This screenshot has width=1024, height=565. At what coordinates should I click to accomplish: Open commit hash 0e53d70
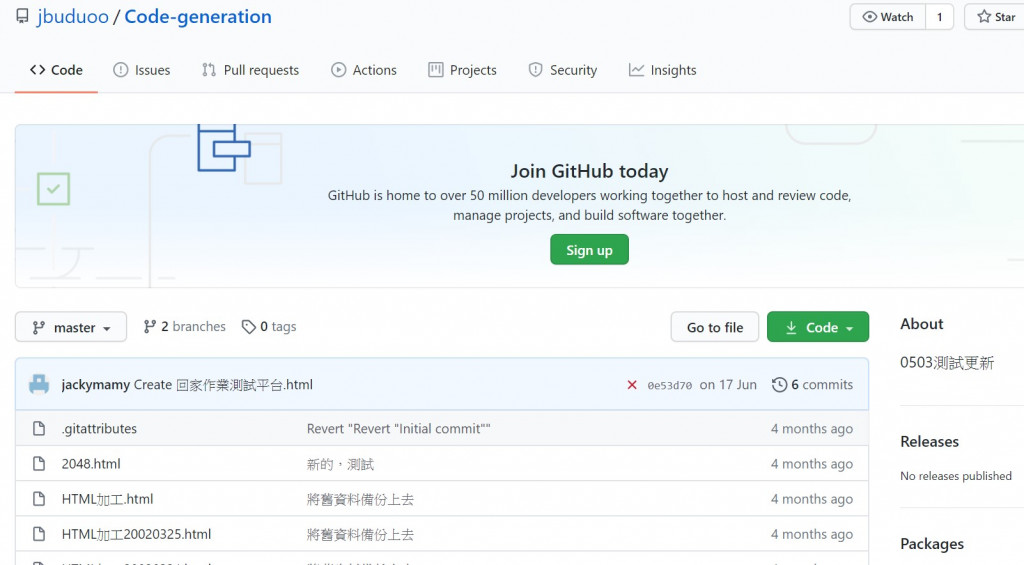[x=669, y=385]
